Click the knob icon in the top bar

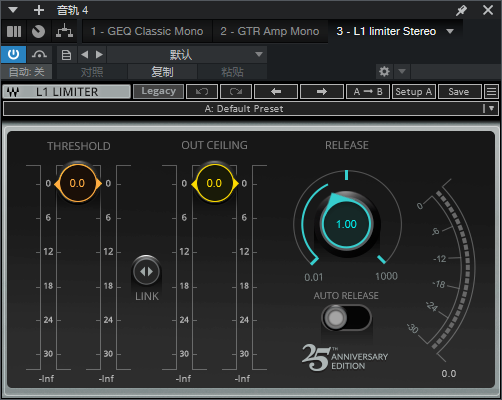pyautogui.click(x=38, y=32)
